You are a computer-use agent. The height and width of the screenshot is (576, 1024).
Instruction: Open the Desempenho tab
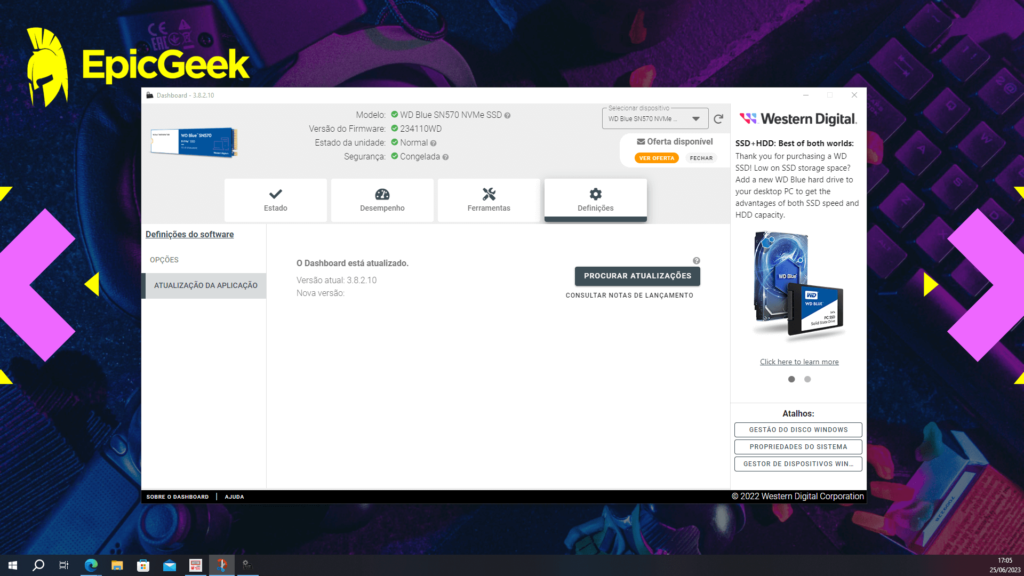pos(382,200)
